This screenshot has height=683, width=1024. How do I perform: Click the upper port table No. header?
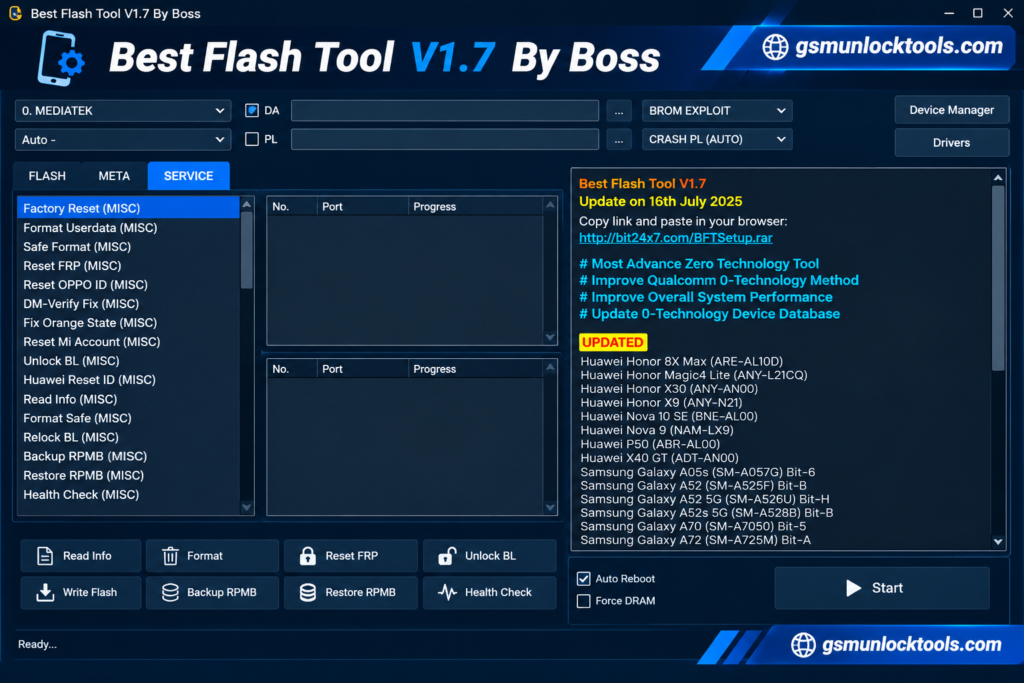pos(292,206)
